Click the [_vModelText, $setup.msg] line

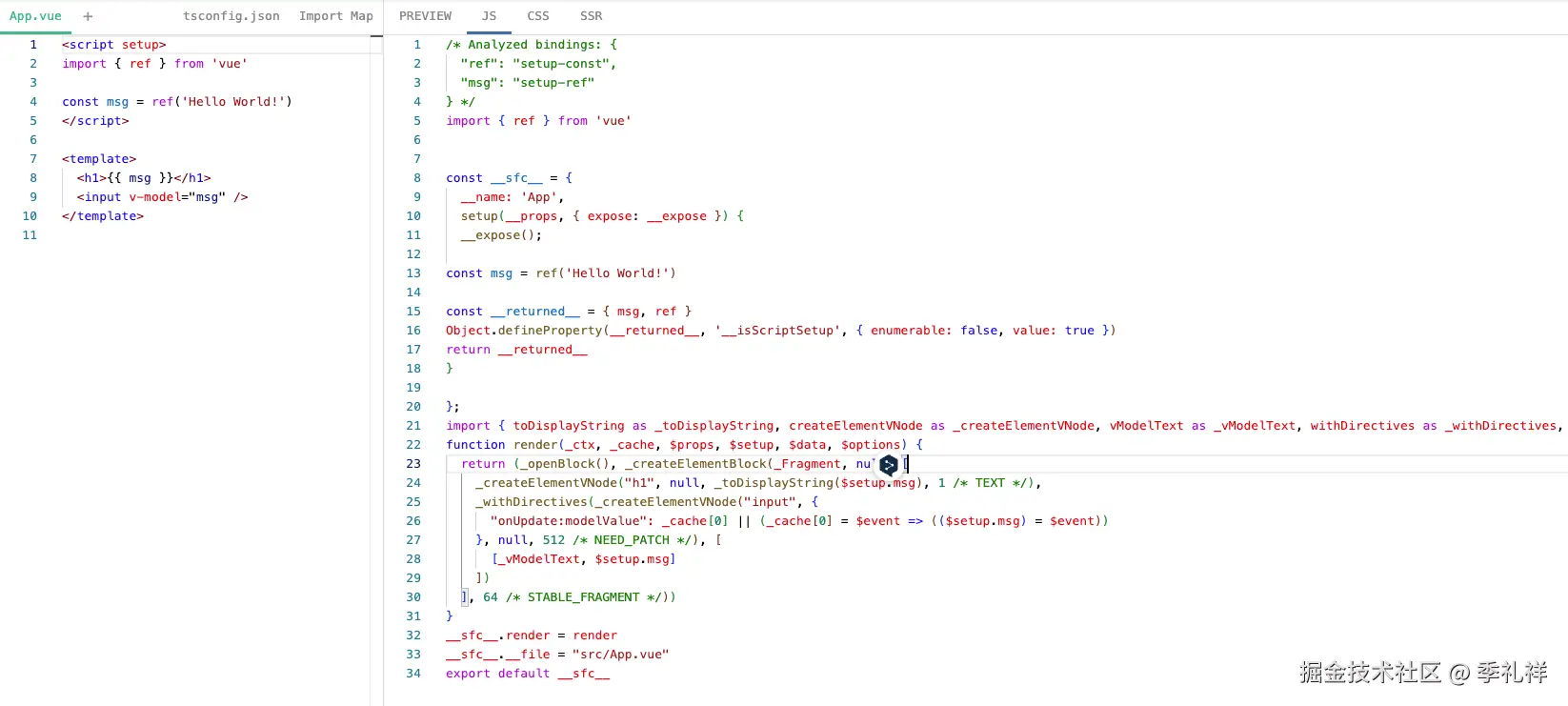click(583, 559)
